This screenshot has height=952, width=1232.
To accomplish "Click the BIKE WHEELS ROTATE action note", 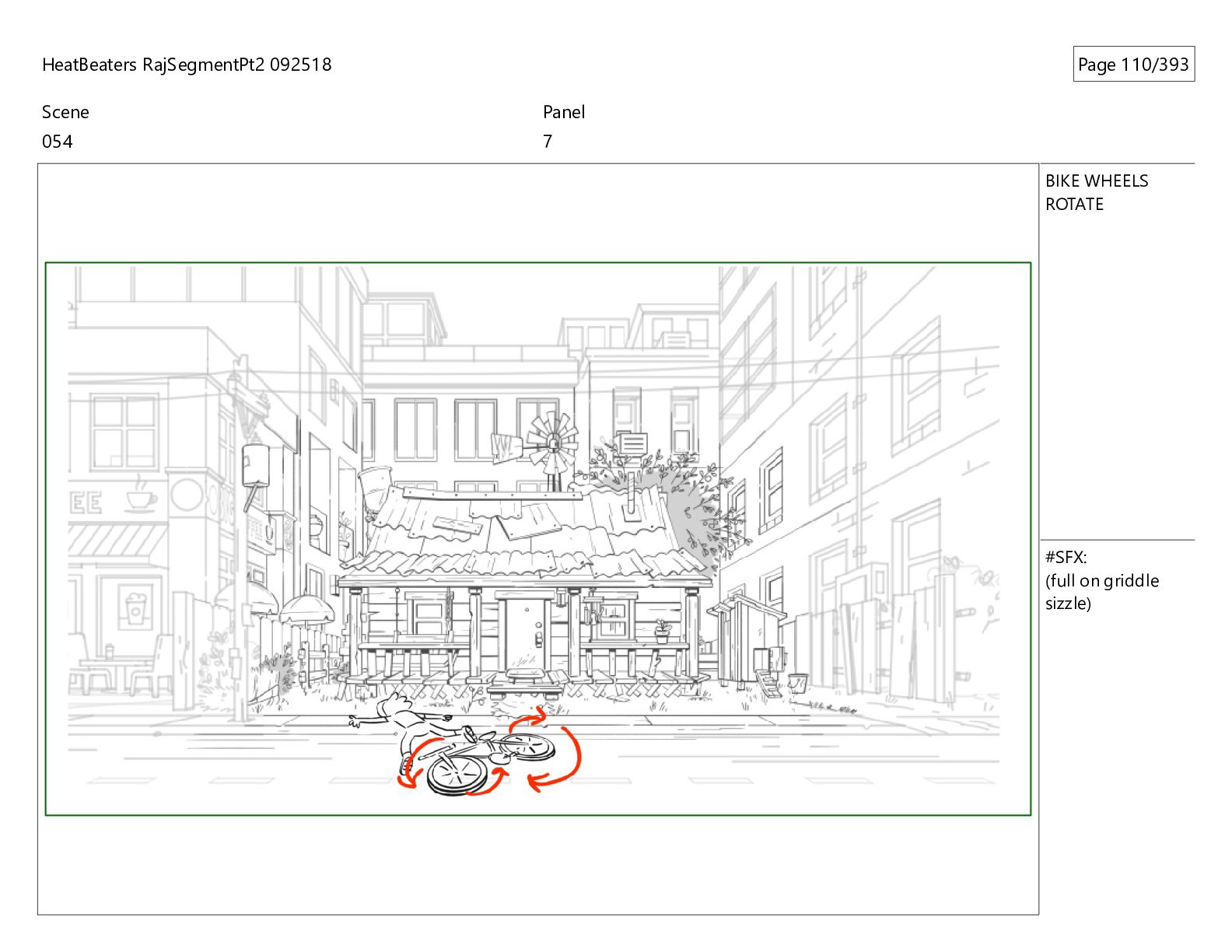I will coord(1097,192).
